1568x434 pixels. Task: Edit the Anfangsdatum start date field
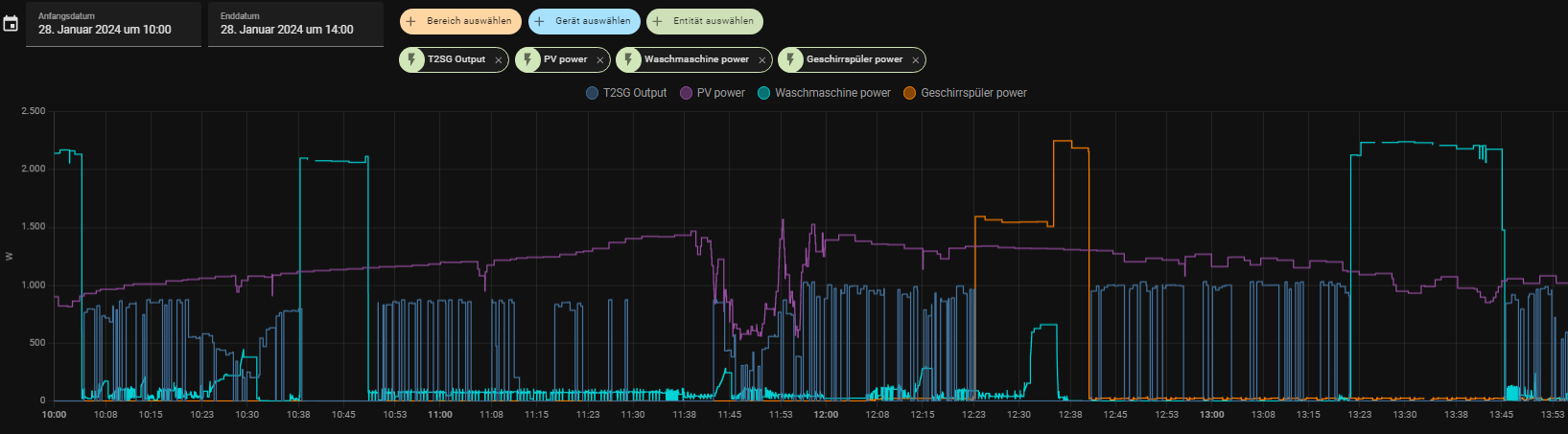pos(113,24)
